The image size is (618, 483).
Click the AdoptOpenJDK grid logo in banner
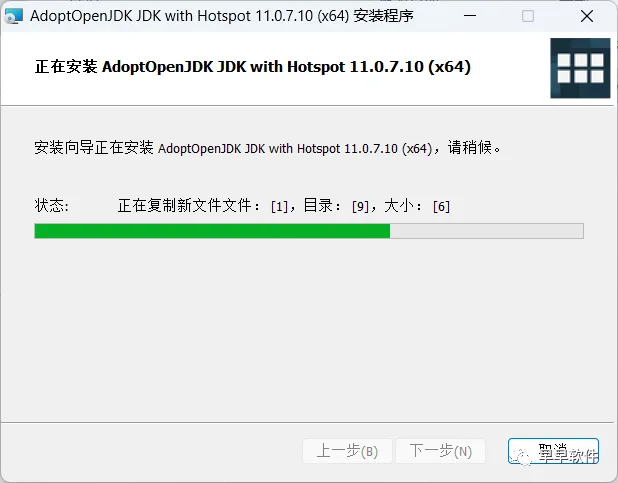pos(580,68)
